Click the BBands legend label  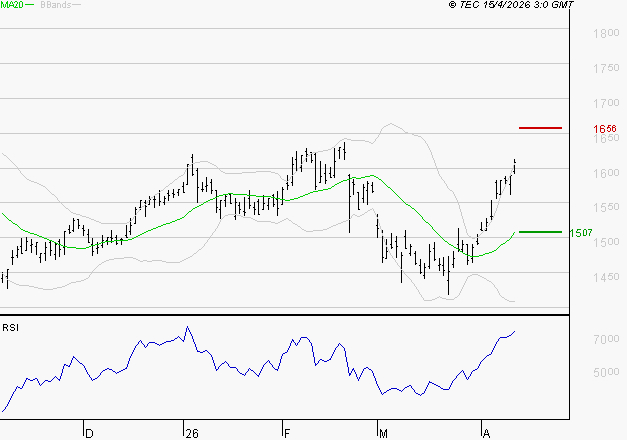pos(56,5)
